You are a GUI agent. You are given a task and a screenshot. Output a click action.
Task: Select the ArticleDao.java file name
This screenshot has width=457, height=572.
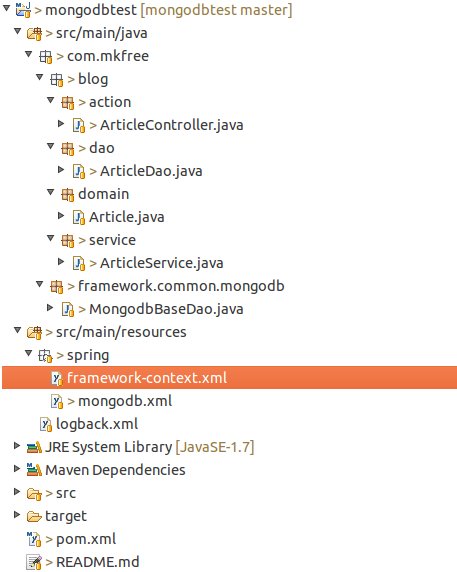(x=151, y=171)
